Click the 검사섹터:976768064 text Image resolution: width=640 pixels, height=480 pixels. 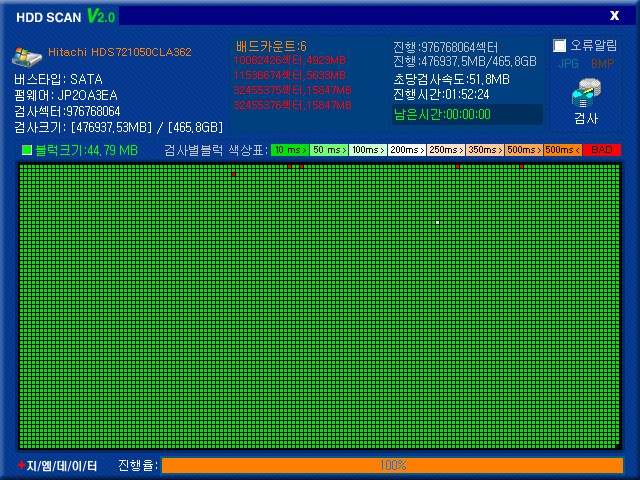pos(67,111)
